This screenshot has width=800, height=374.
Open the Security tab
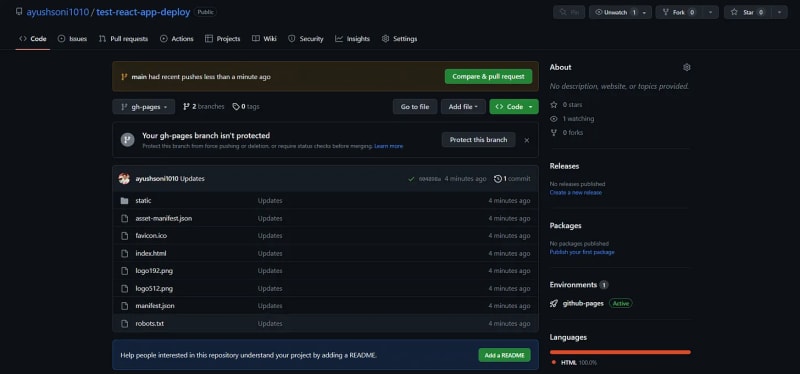point(306,39)
